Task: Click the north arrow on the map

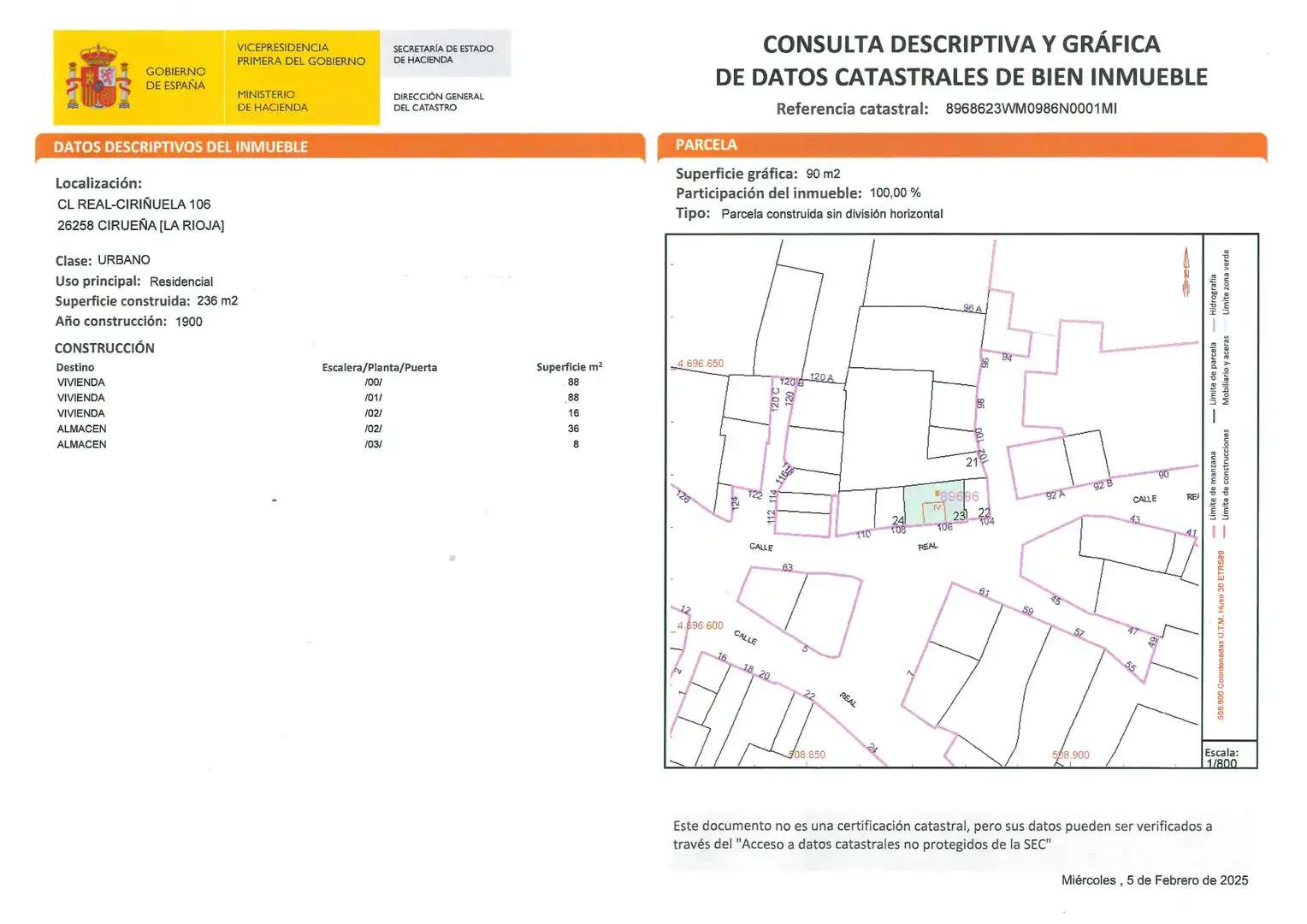Action: [1186, 272]
